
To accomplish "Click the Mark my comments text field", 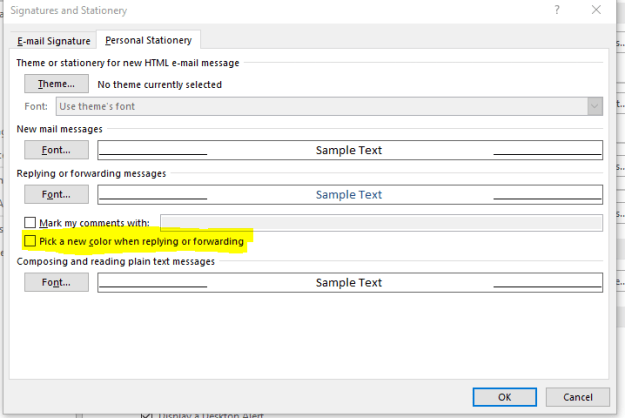I will 381,223.
